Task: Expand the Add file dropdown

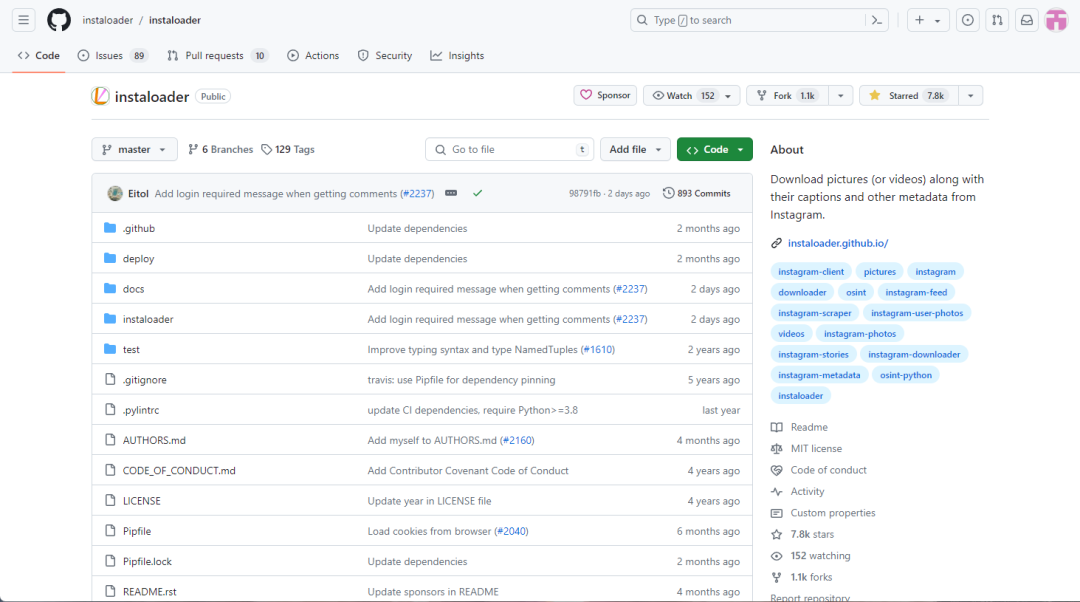Action: point(635,149)
